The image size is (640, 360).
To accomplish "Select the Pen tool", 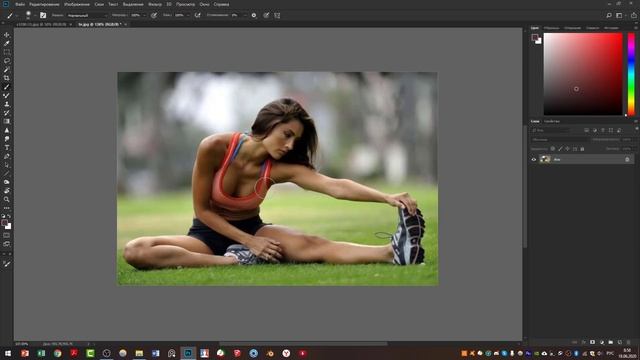I will (x=7, y=156).
